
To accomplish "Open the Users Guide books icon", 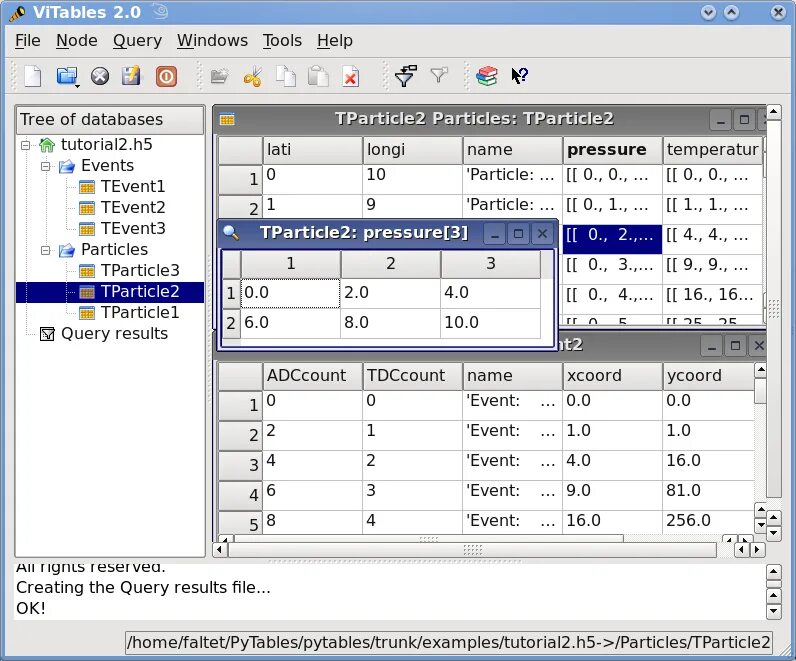I will point(487,76).
